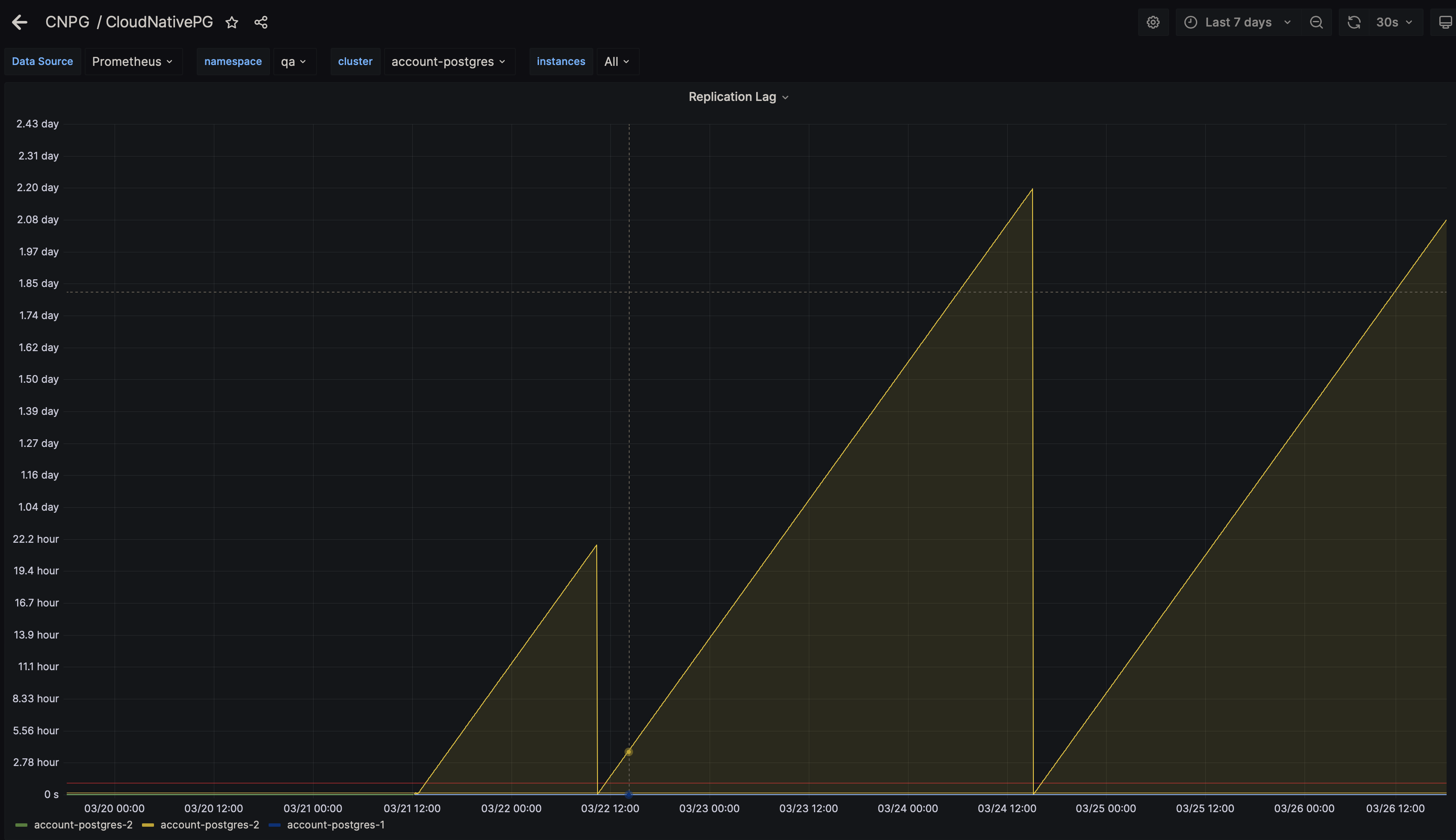This screenshot has width=1456, height=840.
Task: Toggle the kiosk view monitor icon
Action: tap(1444, 23)
